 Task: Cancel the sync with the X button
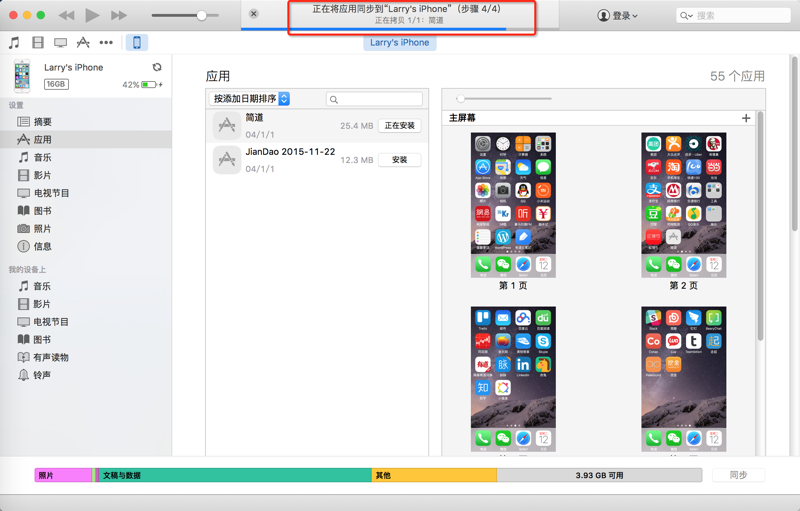click(254, 14)
